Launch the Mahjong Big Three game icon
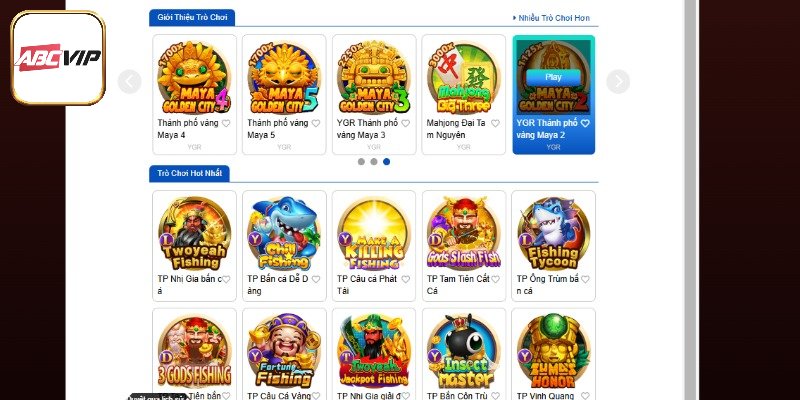This screenshot has height=400, width=800. 464,77
